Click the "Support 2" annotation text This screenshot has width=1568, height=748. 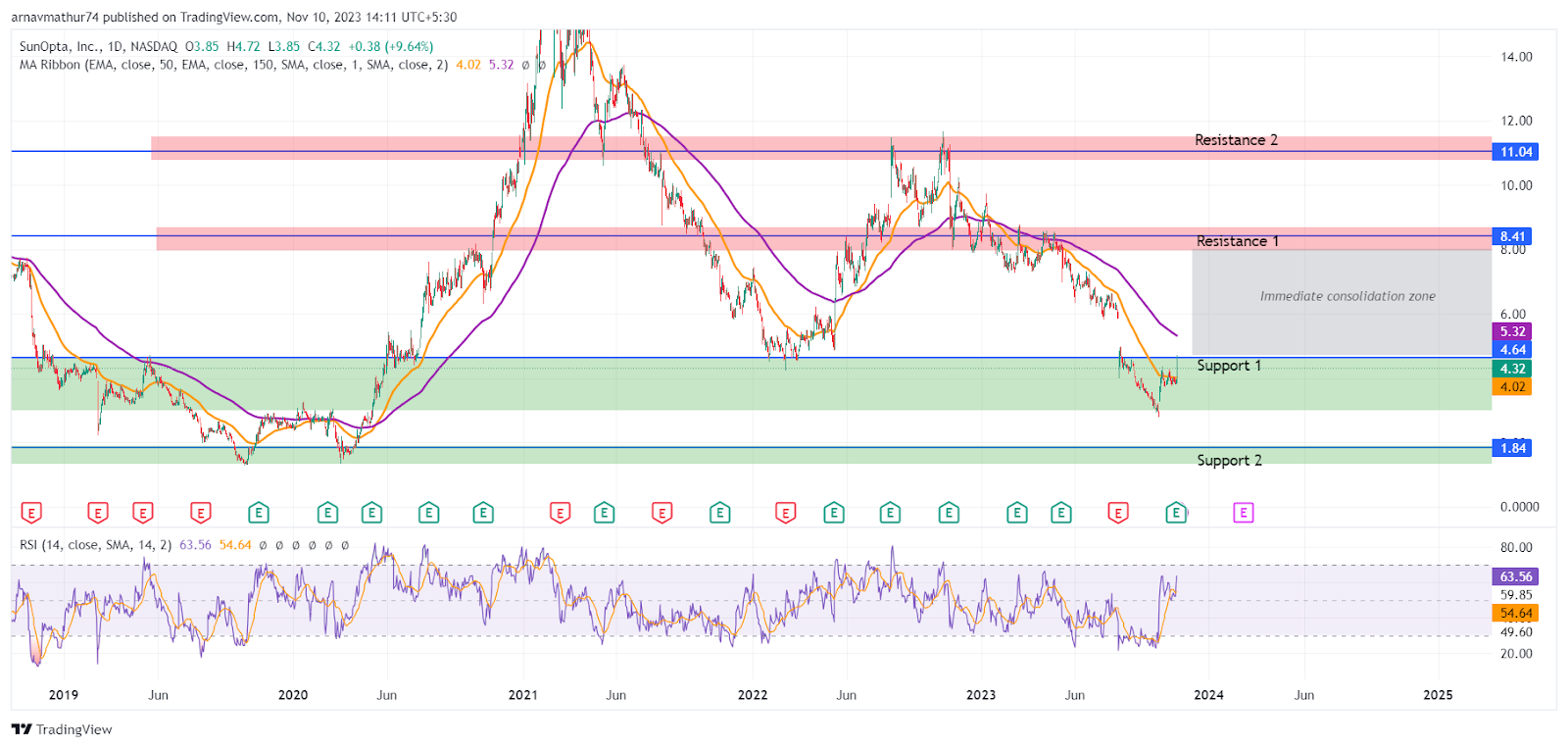[x=1229, y=461]
